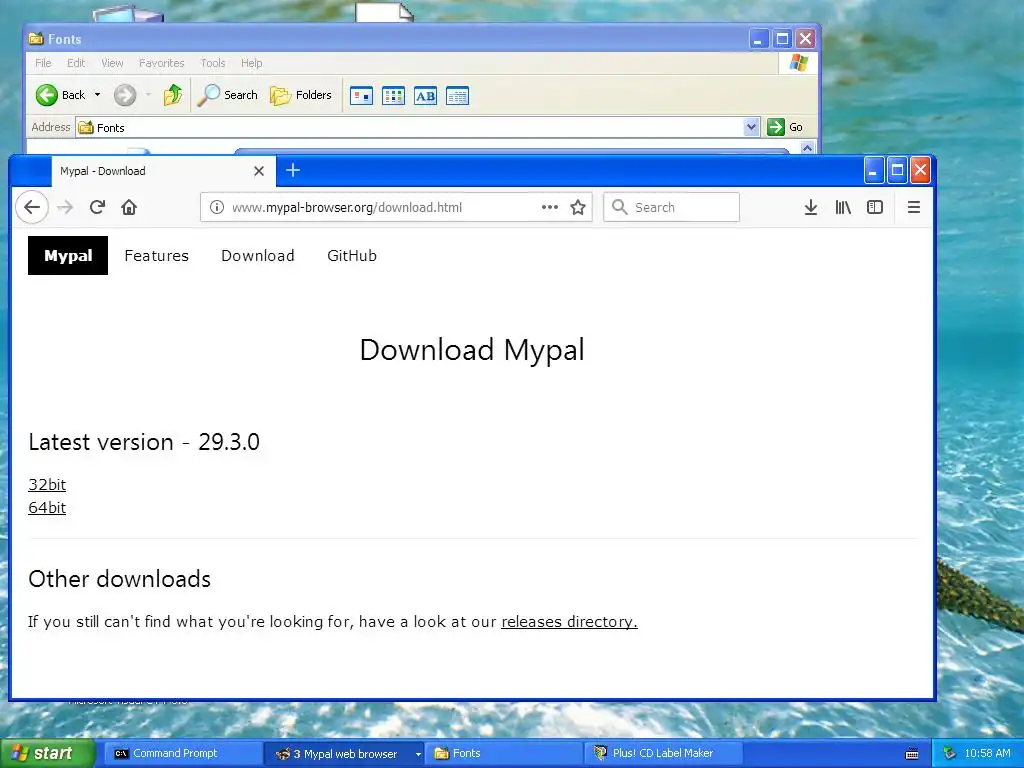
Task: Reload the Mypal download page
Action: click(x=97, y=208)
